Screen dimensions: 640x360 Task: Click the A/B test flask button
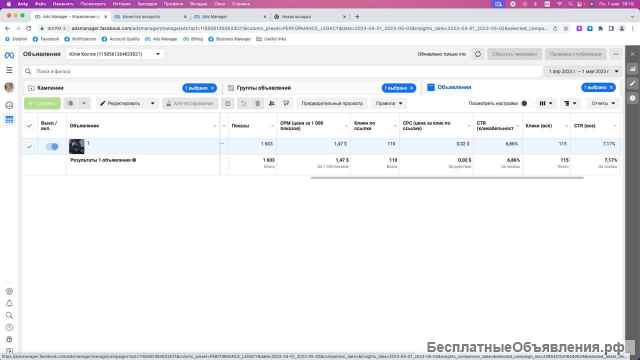pyautogui.click(x=190, y=103)
